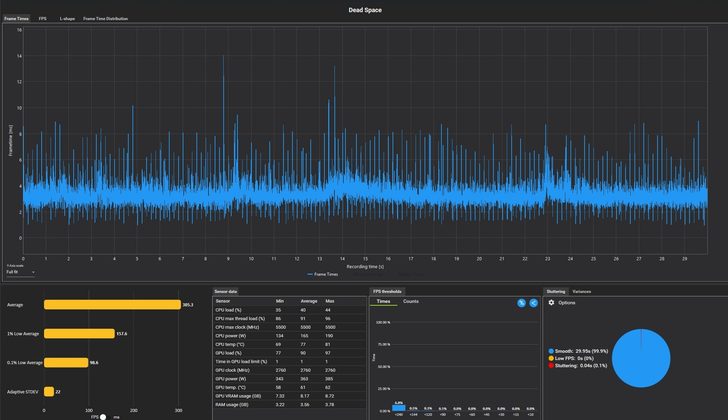Open the Frame Time Distribution tab
728x420 pixels.
point(105,19)
